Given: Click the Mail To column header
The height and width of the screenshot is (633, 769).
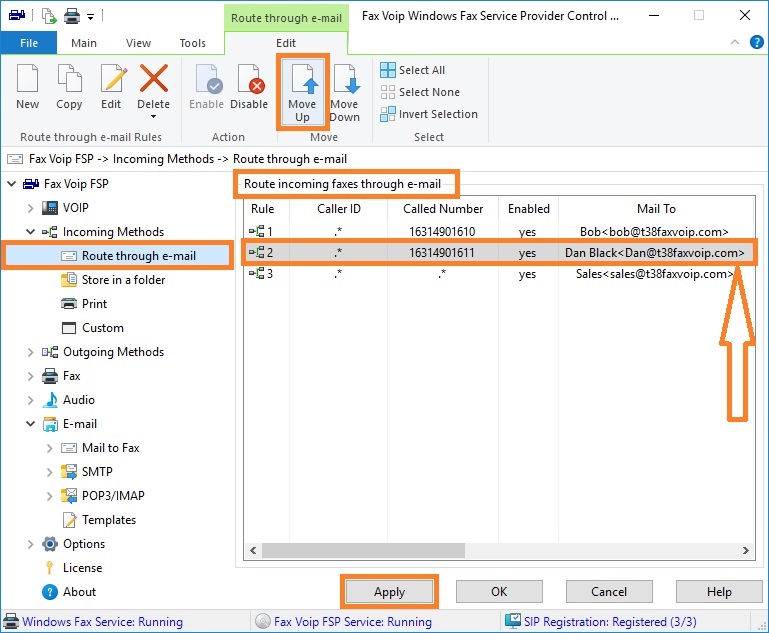Looking at the screenshot, I should [x=656, y=209].
